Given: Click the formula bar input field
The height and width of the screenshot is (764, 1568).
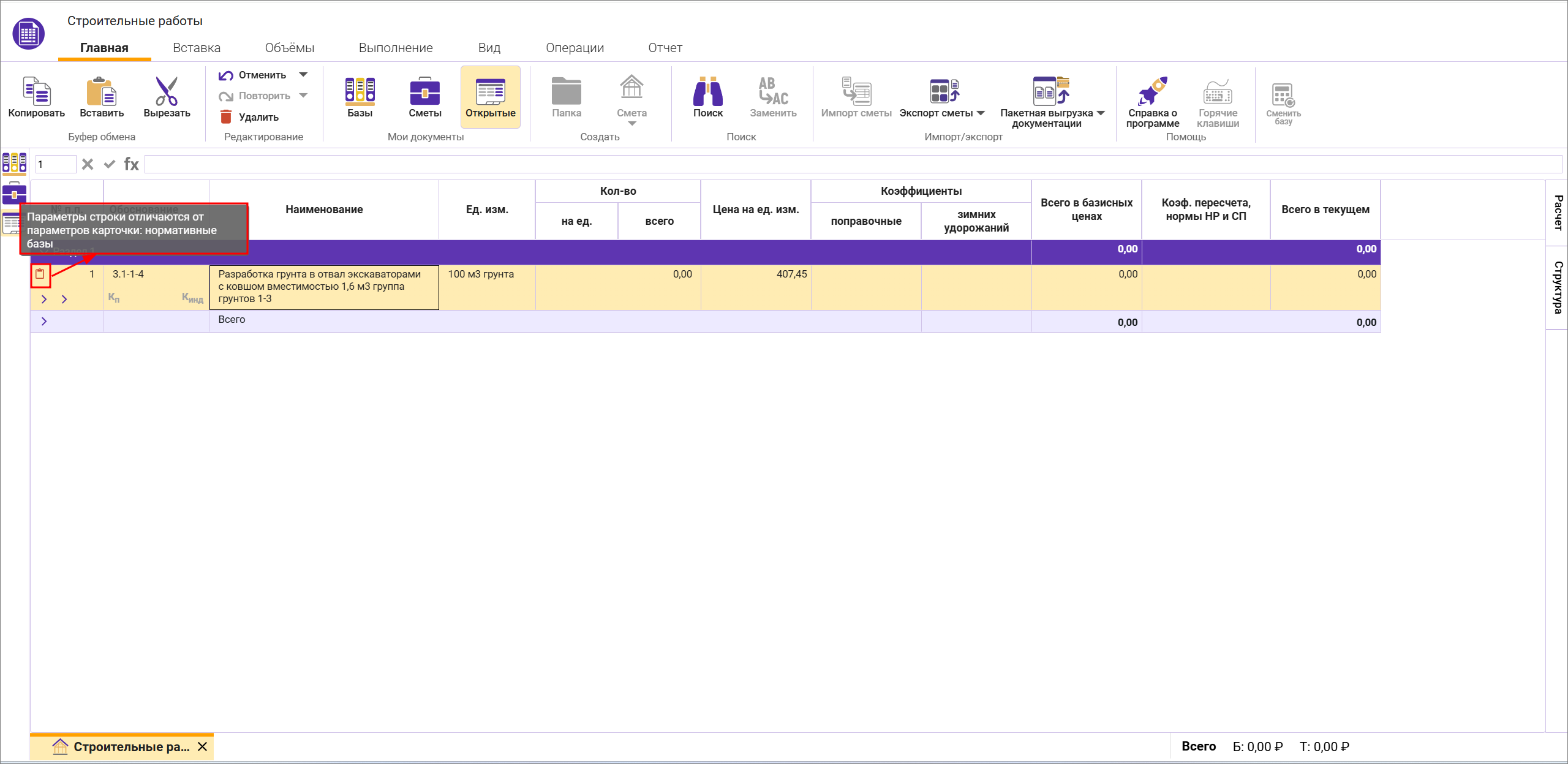Looking at the screenshot, I should [853, 164].
